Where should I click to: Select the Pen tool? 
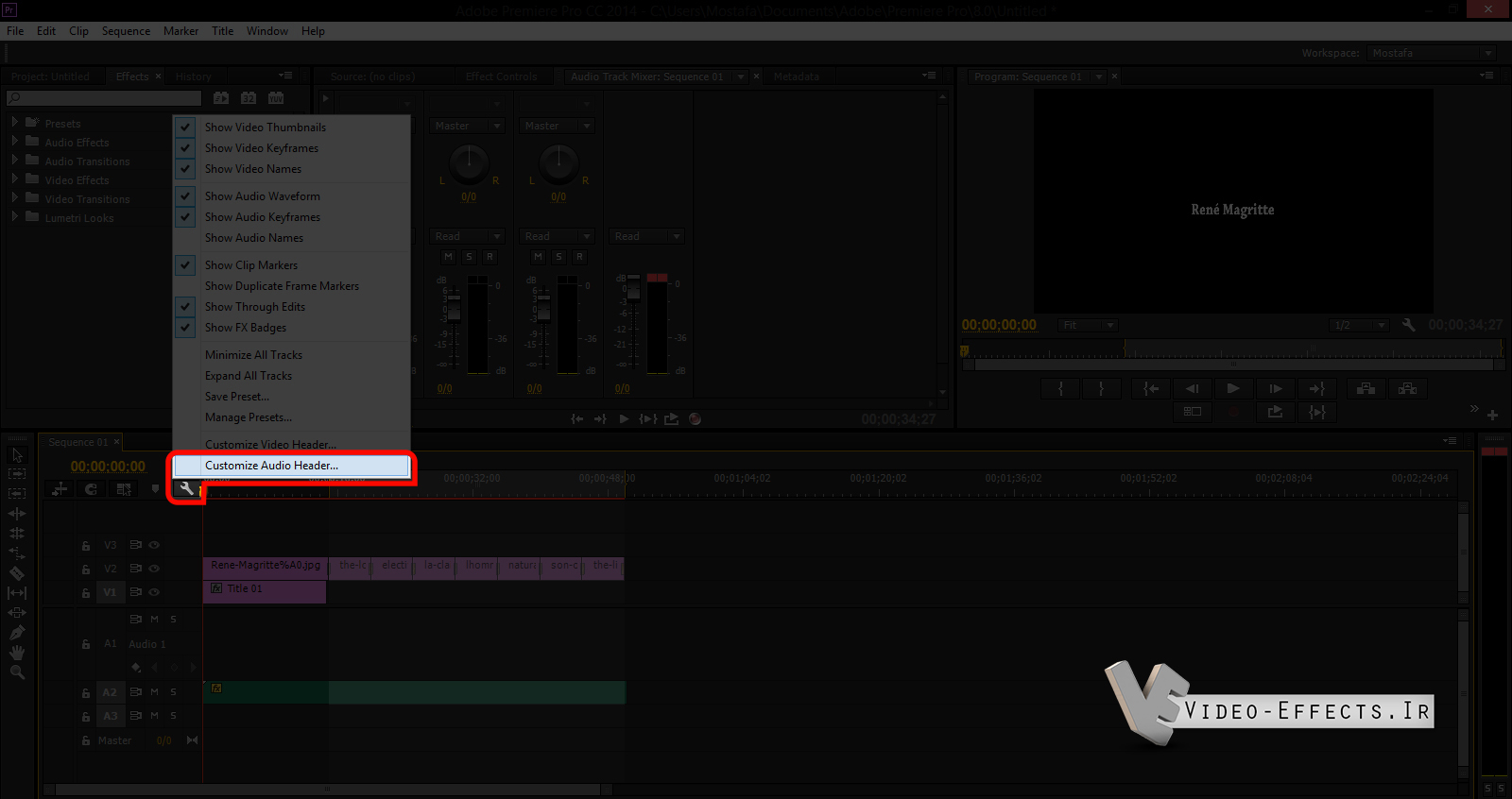point(17,633)
